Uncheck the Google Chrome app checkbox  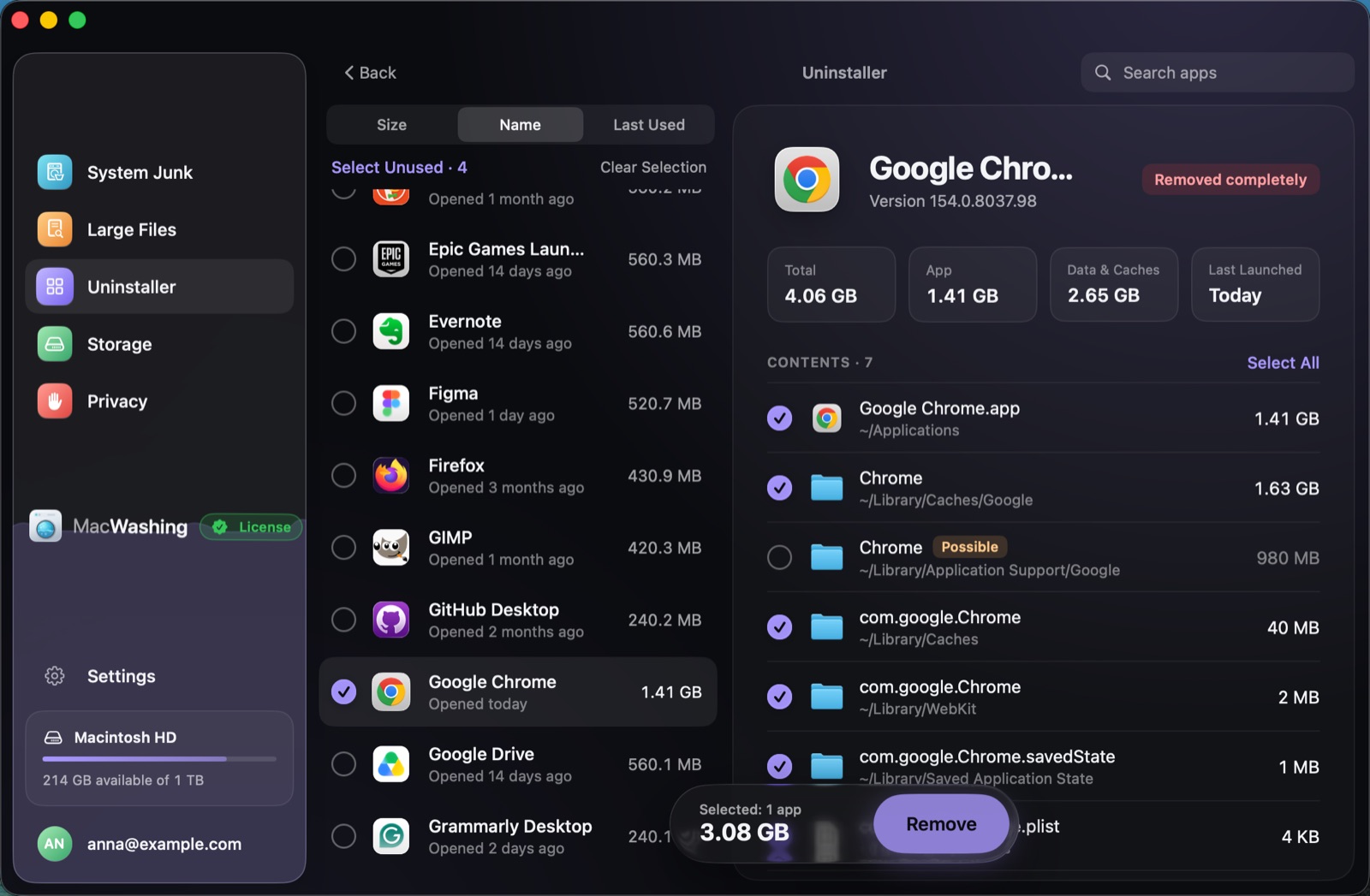coord(343,691)
